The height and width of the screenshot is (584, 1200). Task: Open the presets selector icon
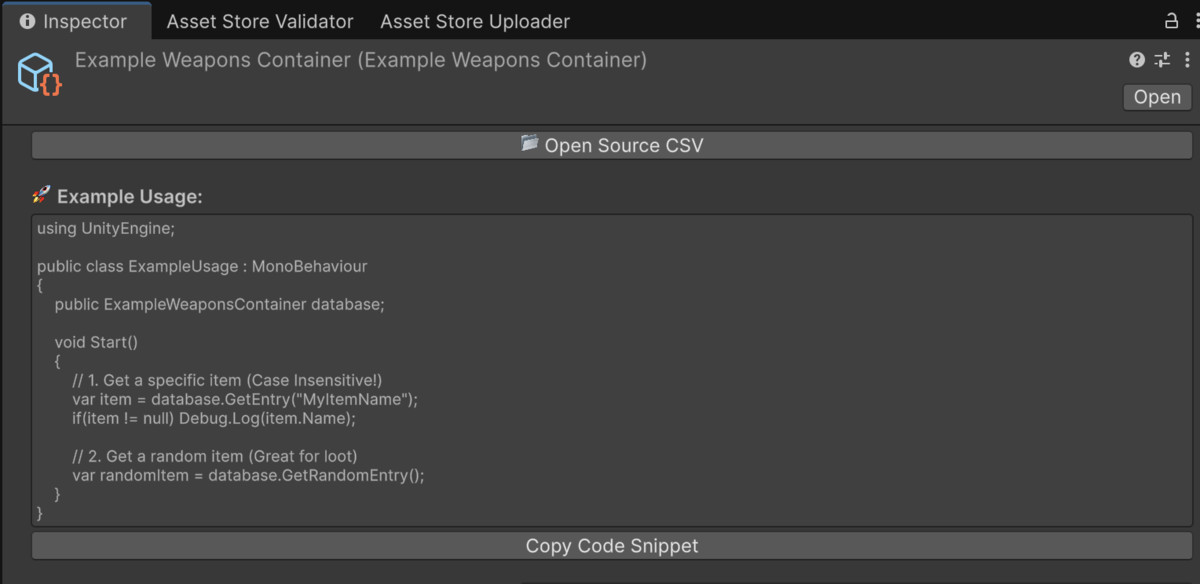[1162, 60]
